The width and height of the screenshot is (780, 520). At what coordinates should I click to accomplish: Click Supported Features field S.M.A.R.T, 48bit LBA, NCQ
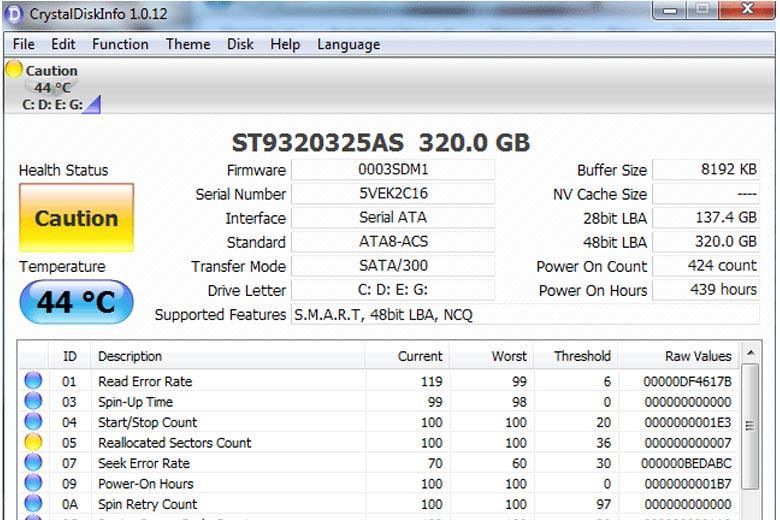[x=525, y=314]
